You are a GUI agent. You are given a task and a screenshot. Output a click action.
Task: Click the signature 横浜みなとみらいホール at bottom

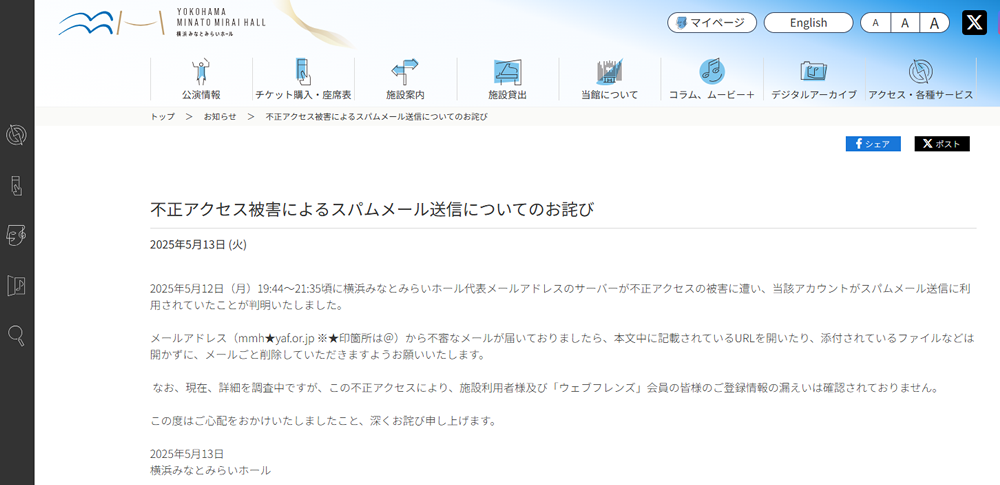click(210, 471)
